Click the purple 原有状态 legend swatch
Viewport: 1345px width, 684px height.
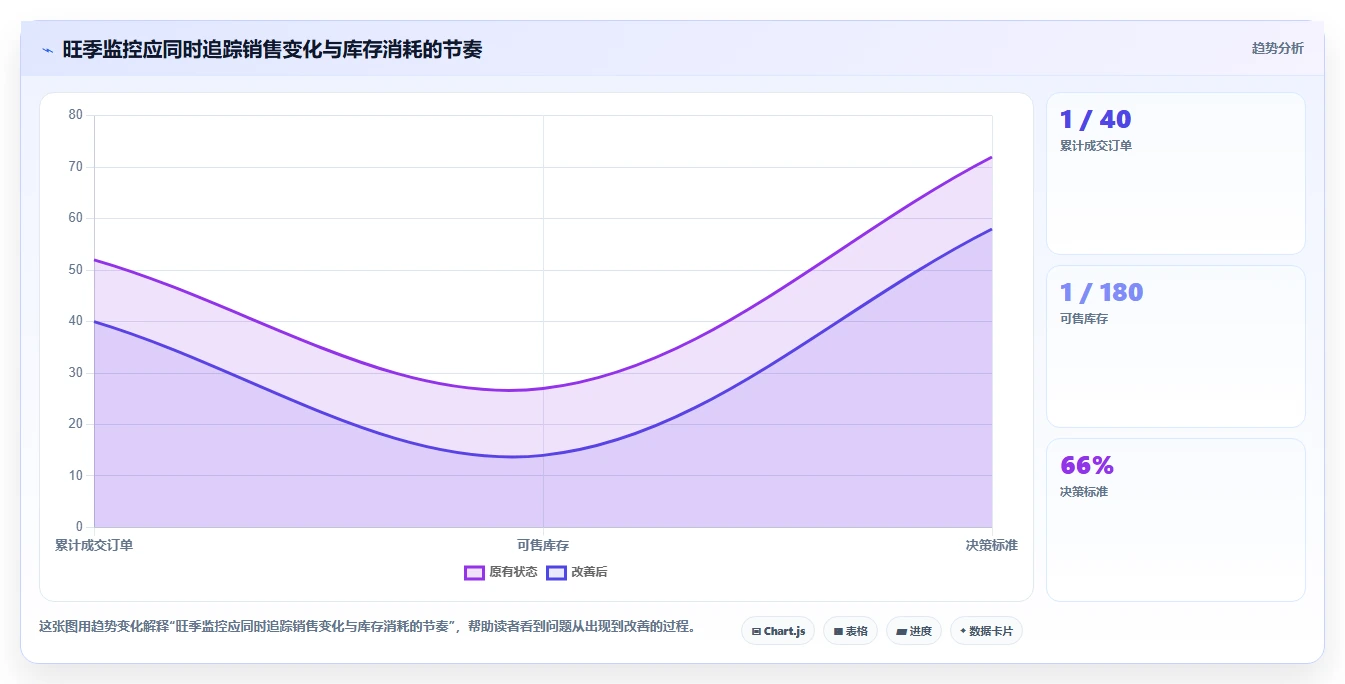(x=474, y=573)
